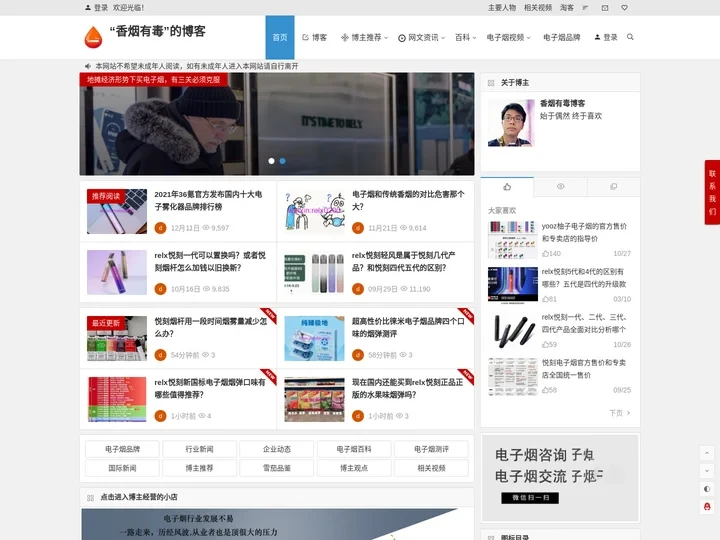The height and width of the screenshot is (540, 720).
Task: Click thumbs-up count 140 on yooz post
Action: (551, 253)
